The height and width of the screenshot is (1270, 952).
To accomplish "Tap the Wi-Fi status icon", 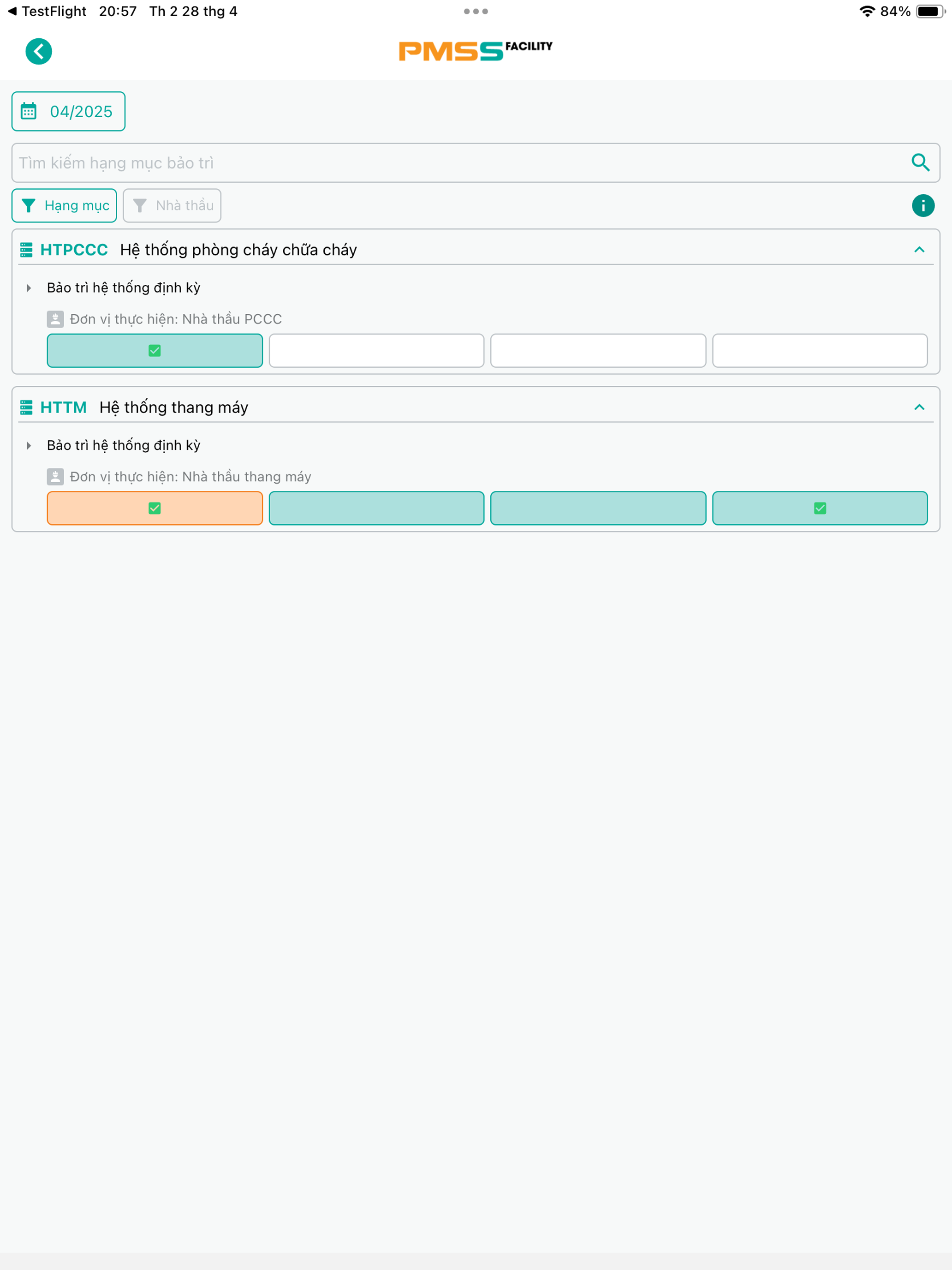I will pos(867,12).
